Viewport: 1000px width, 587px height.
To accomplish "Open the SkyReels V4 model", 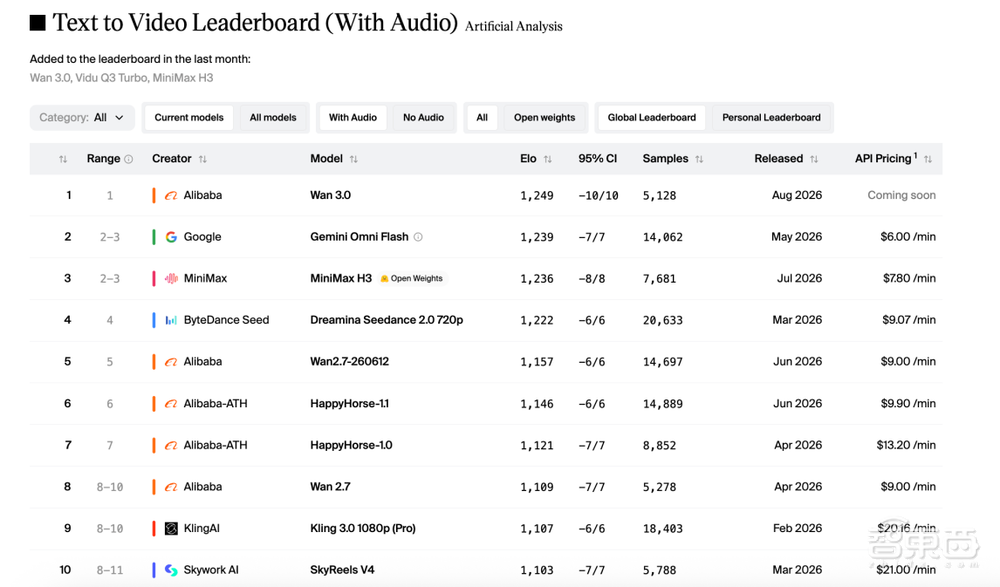I will [342, 570].
